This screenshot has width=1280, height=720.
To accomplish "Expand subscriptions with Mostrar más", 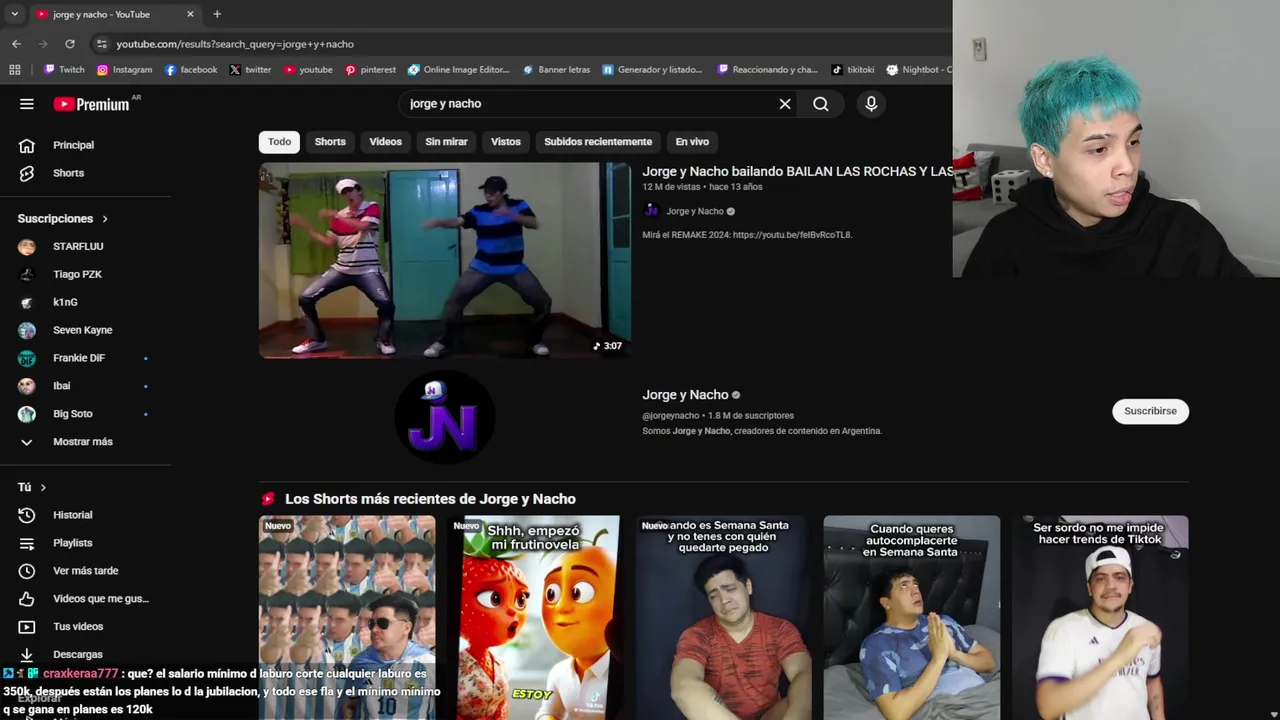I will click(85, 442).
